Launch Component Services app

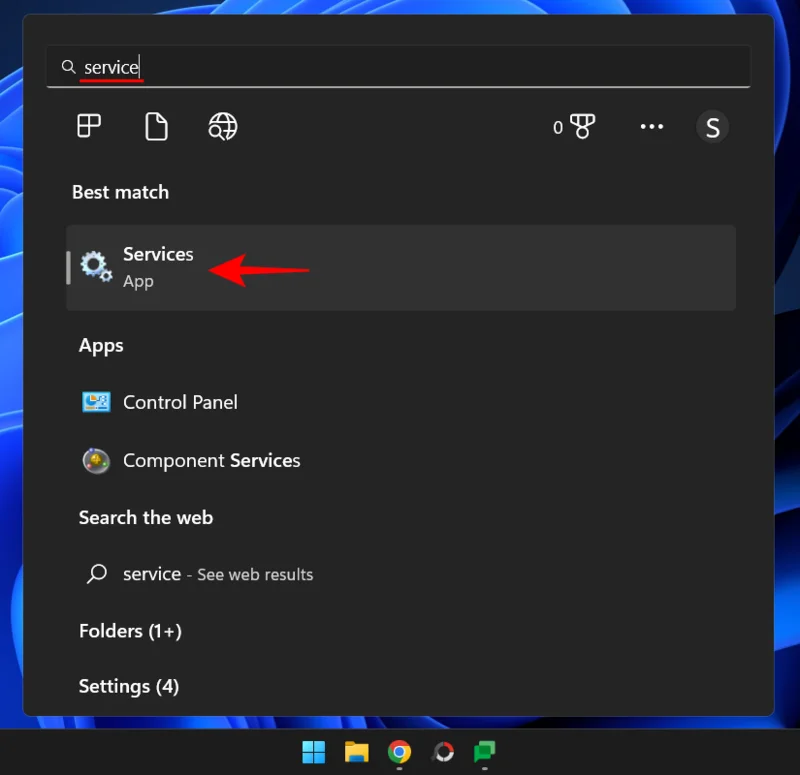pyautogui.click(x=211, y=460)
